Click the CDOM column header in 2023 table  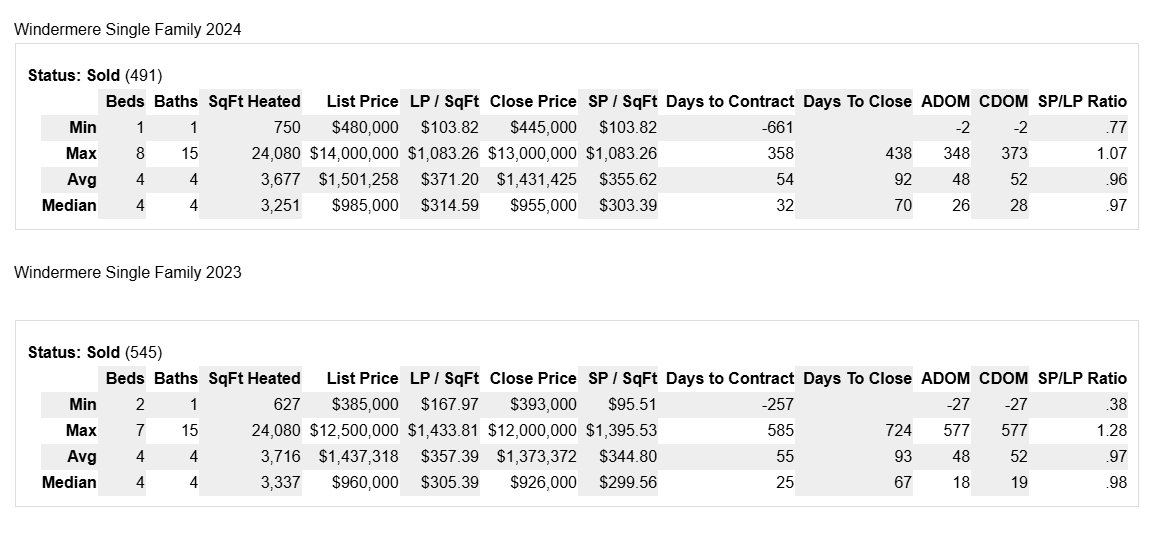(x=1003, y=378)
